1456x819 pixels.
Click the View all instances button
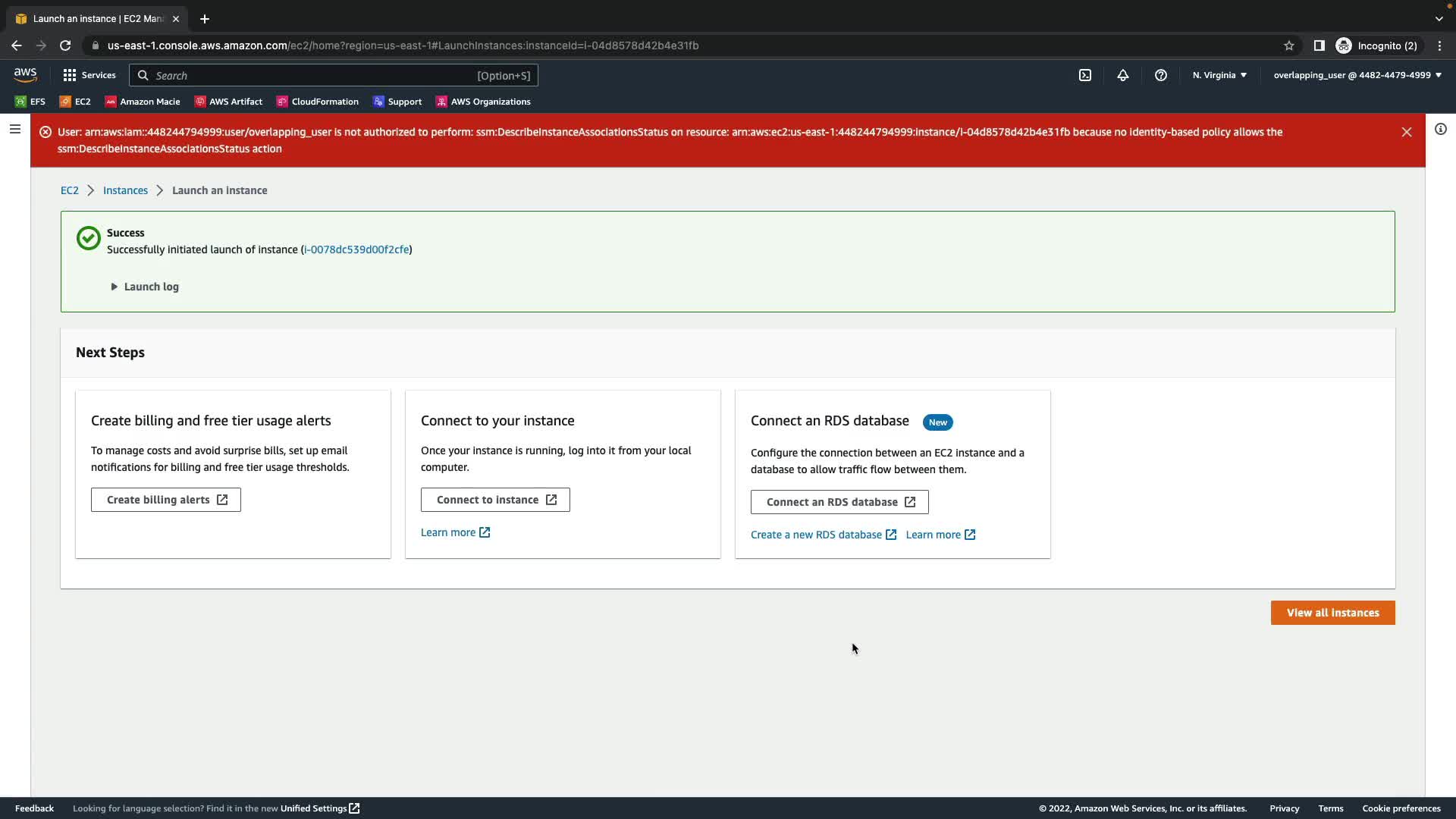[1332, 613]
